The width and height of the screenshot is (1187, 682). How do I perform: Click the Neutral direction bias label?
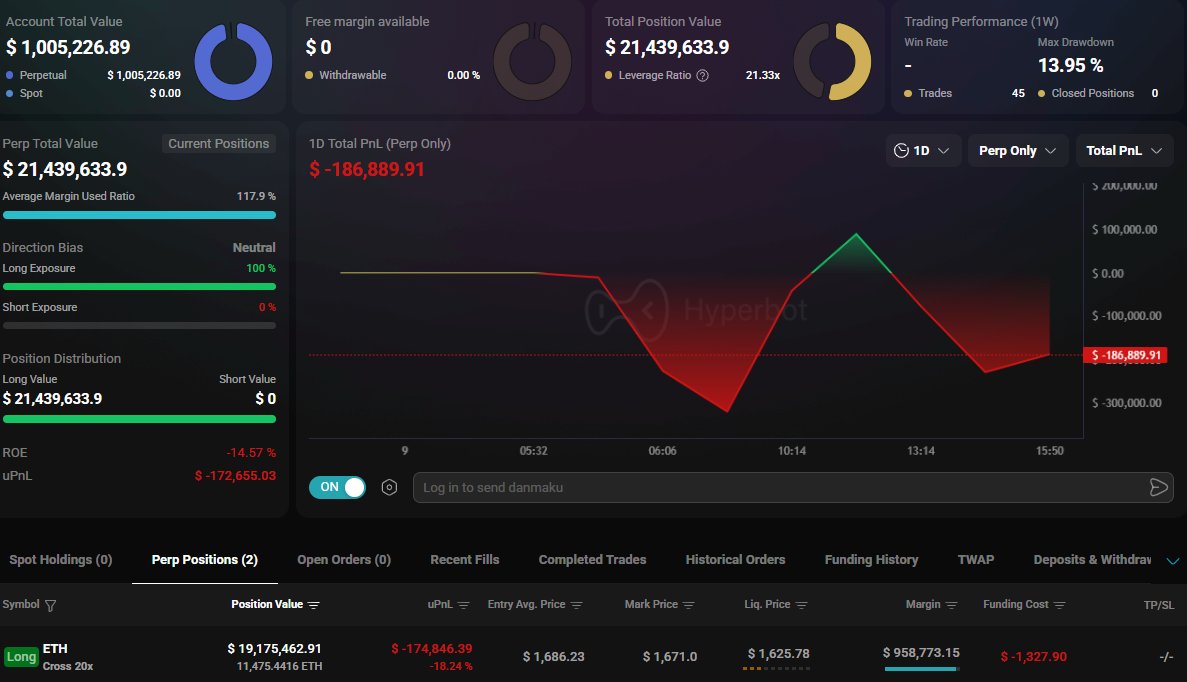[254, 248]
